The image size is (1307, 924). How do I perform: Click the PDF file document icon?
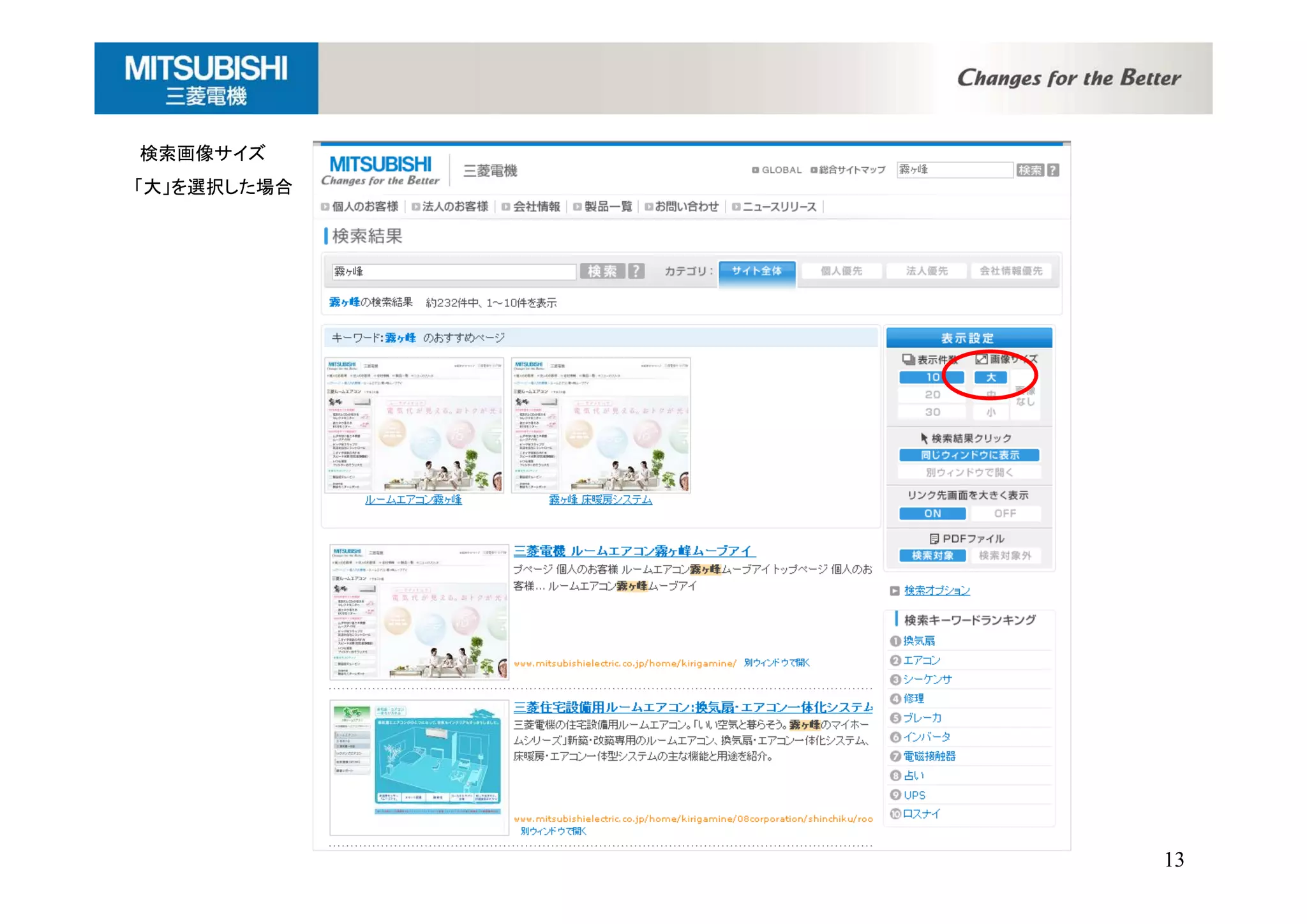click(934, 539)
